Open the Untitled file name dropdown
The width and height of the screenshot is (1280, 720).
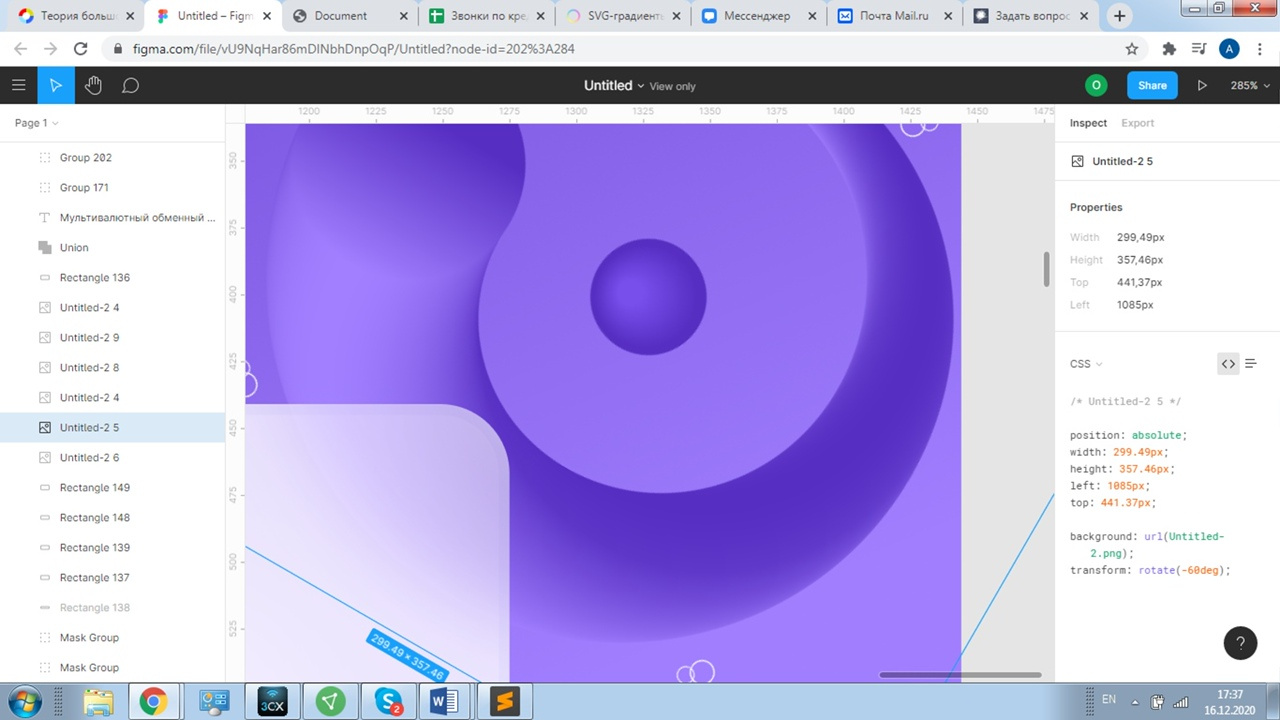pyautogui.click(x=614, y=86)
